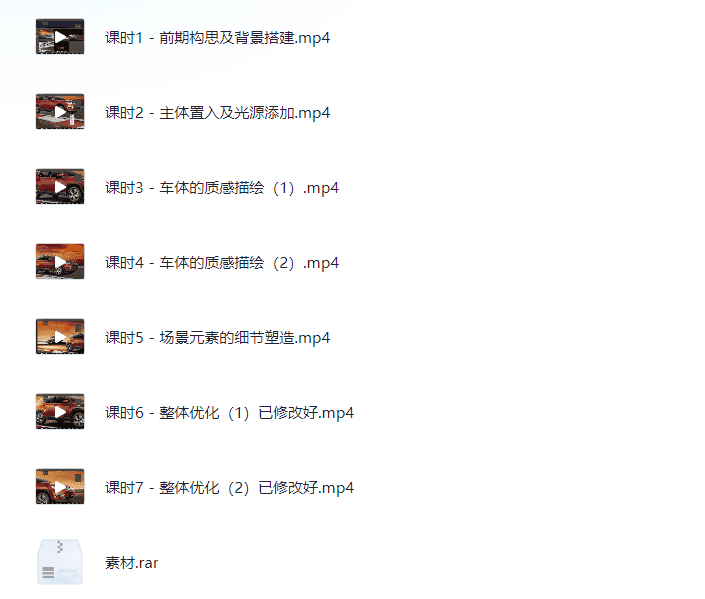Click the 素材.rar archive icon
This screenshot has width=705, height=599.
(60, 562)
